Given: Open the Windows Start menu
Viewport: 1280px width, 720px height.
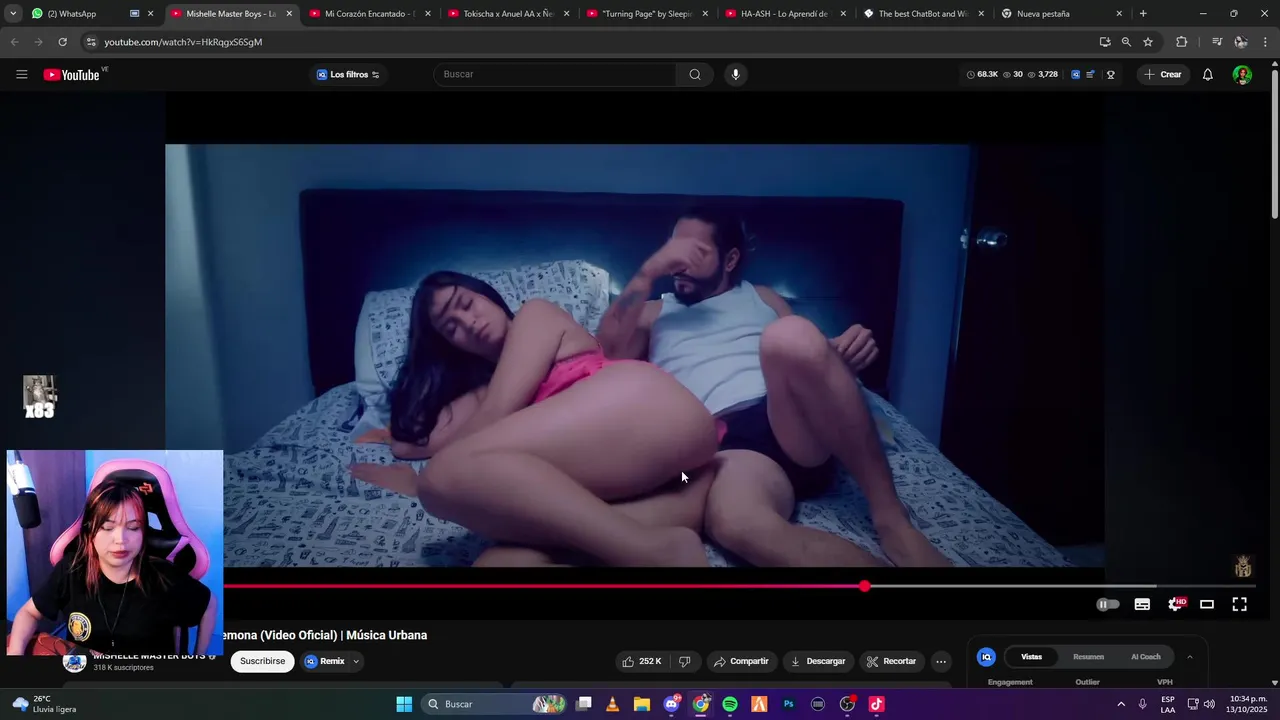Looking at the screenshot, I should point(404,704).
